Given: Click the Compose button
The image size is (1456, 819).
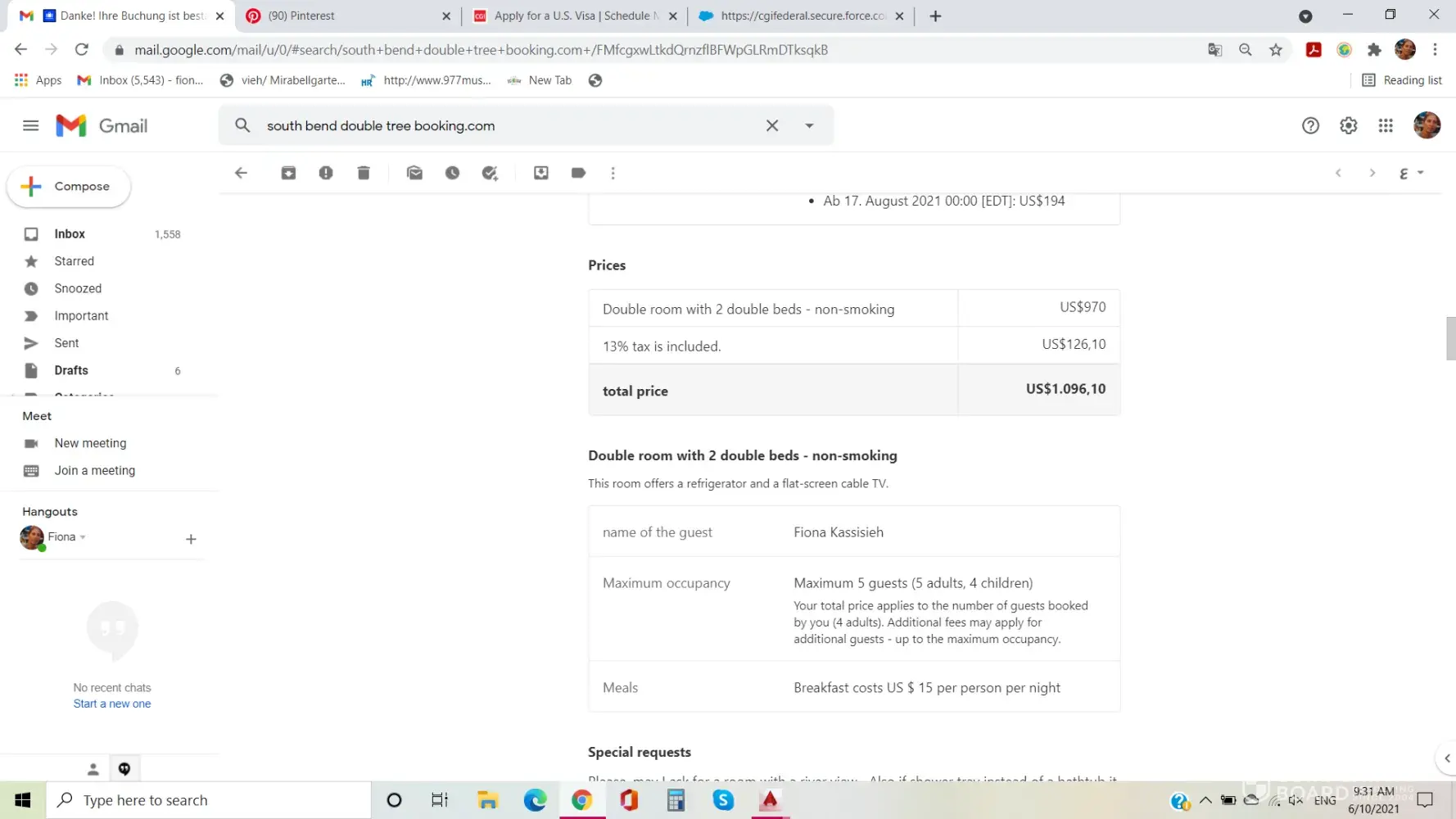Looking at the screenshot, I should click(69, 187).
